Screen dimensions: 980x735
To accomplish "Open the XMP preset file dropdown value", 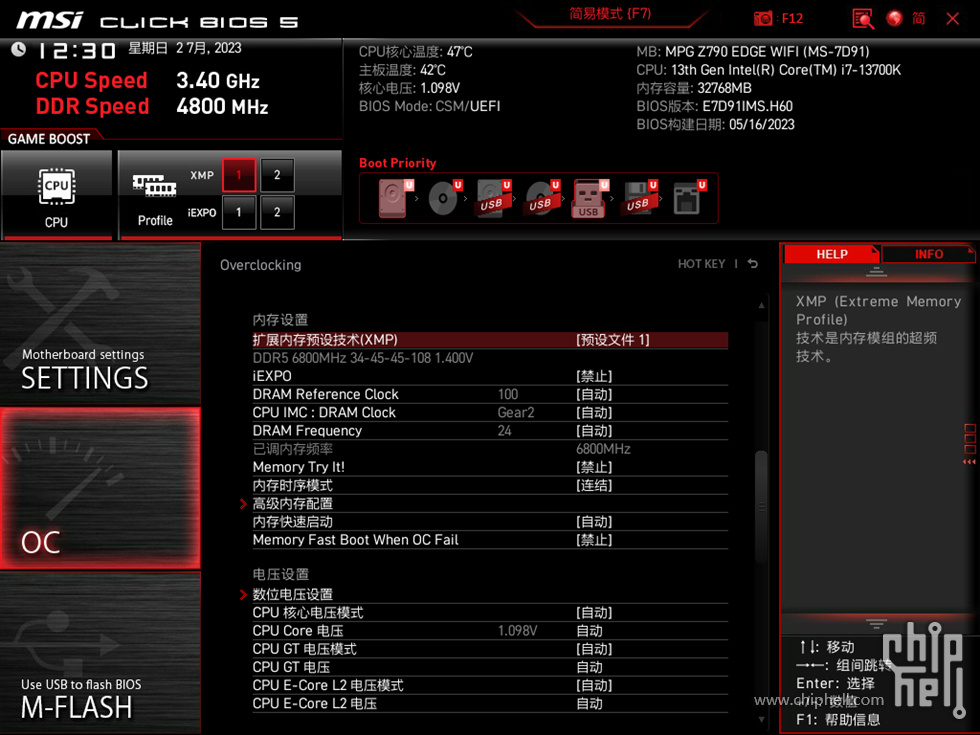I will 612,340.
